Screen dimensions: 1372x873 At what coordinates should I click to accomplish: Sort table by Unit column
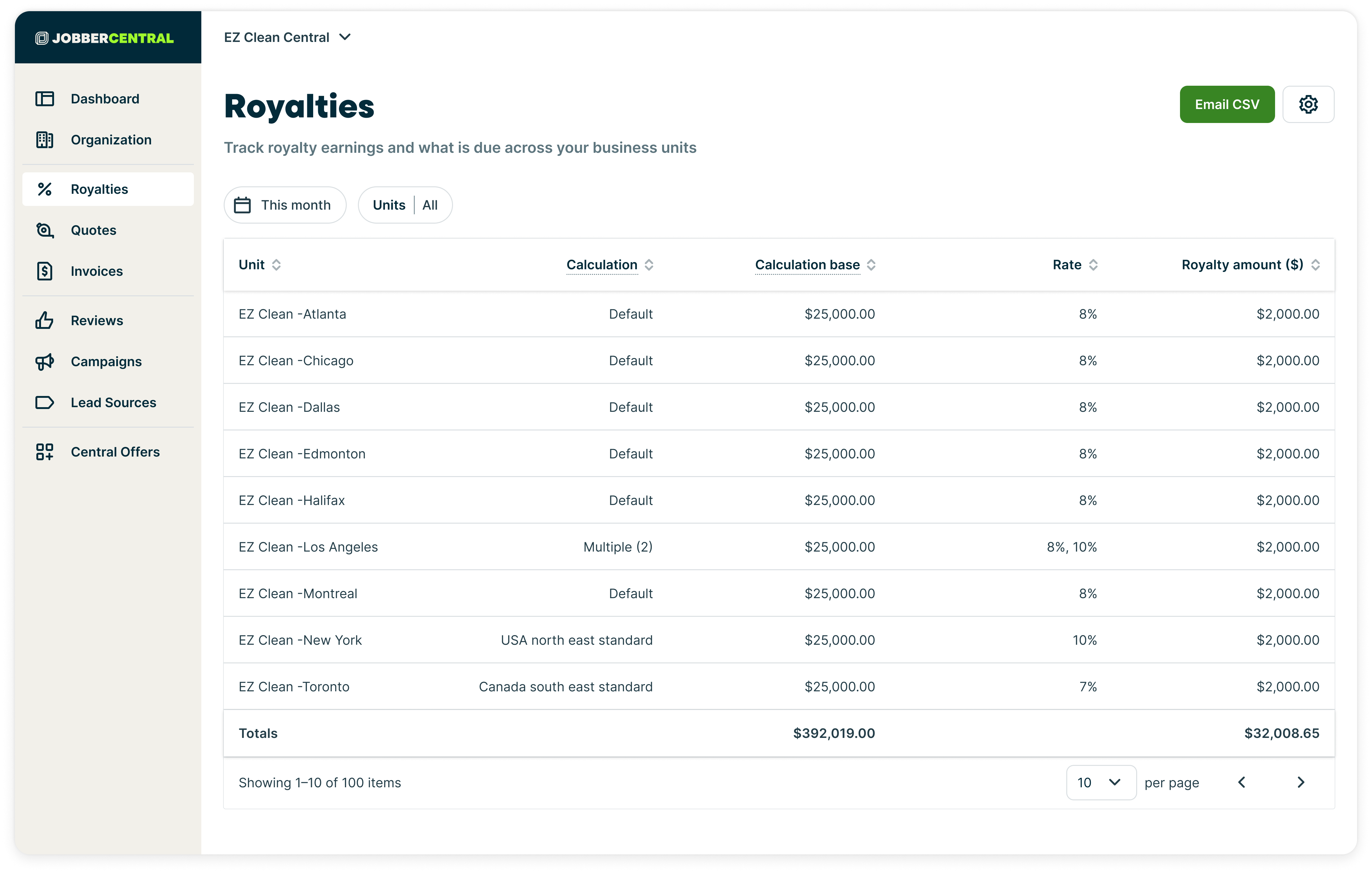276,265
